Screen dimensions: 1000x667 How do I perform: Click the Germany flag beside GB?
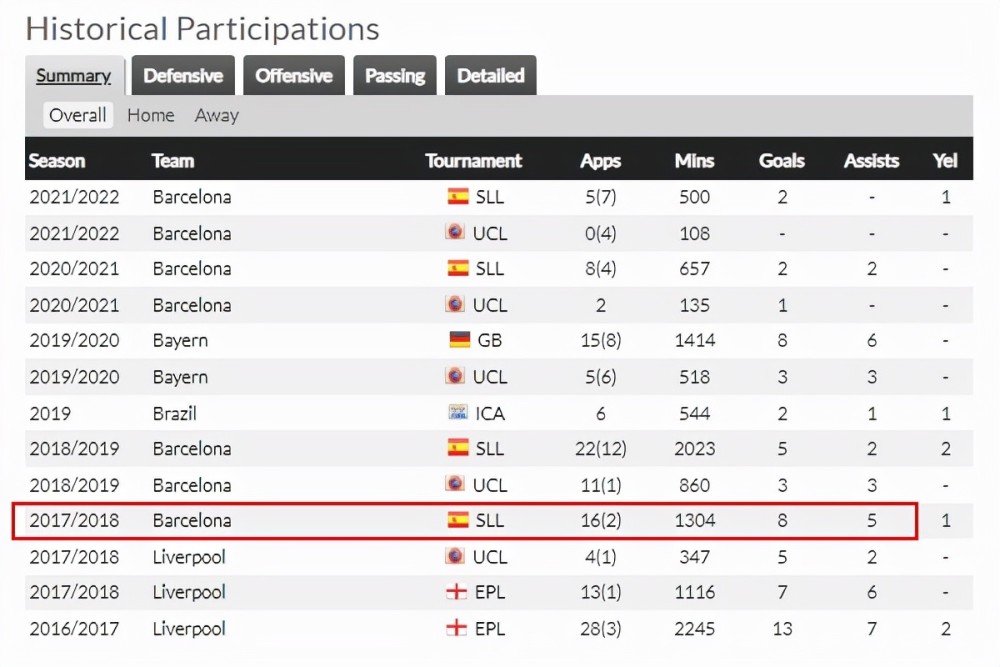coord(460,340)
